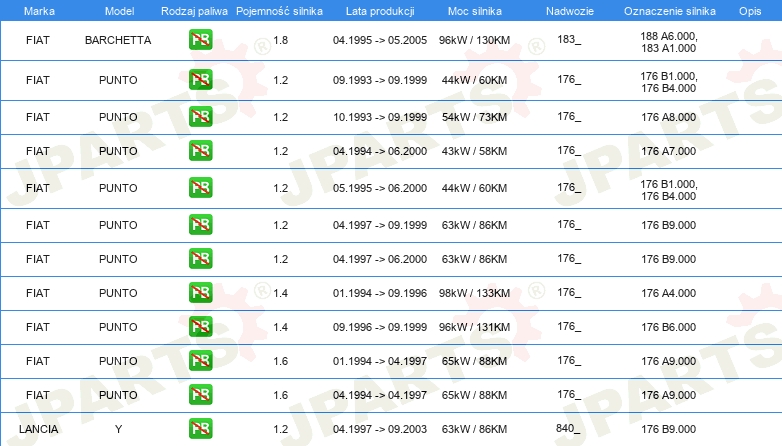Image resolution: width=782 pixels, height=446 pixels.
Task: Click the 840_ body code cell
Action: [568, 428]
